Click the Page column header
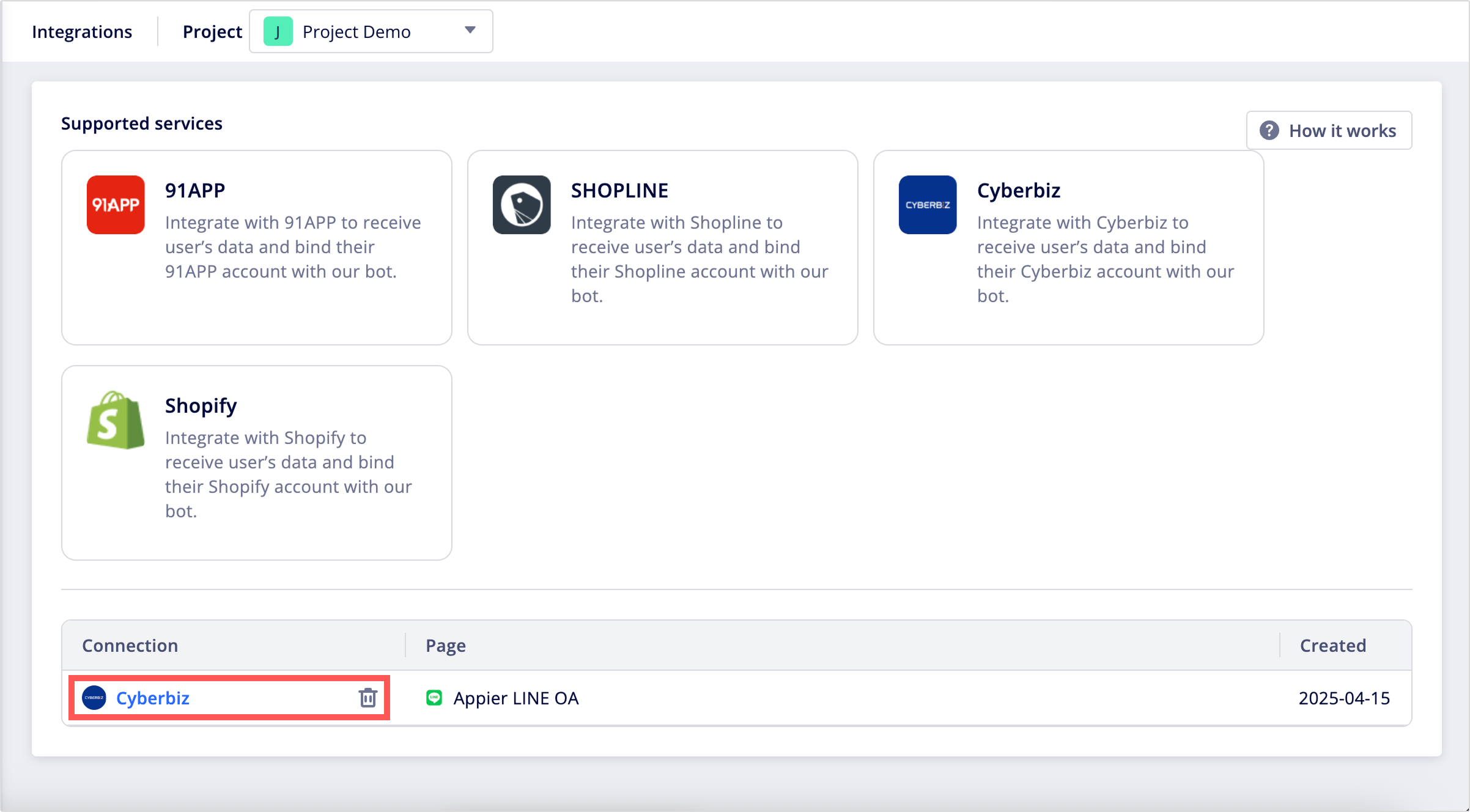 446,645
